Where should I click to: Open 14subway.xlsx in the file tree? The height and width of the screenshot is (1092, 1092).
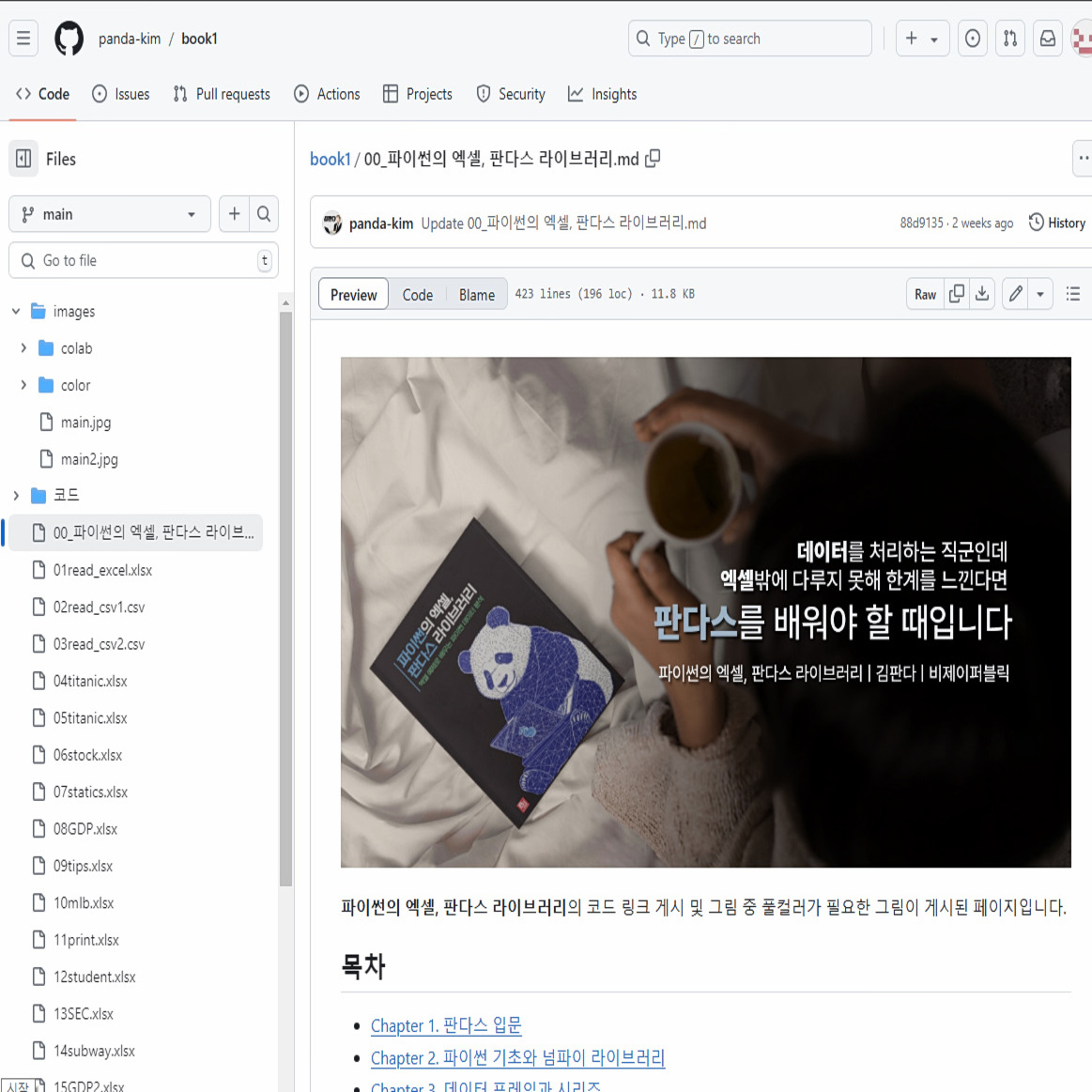[94, 1051]
